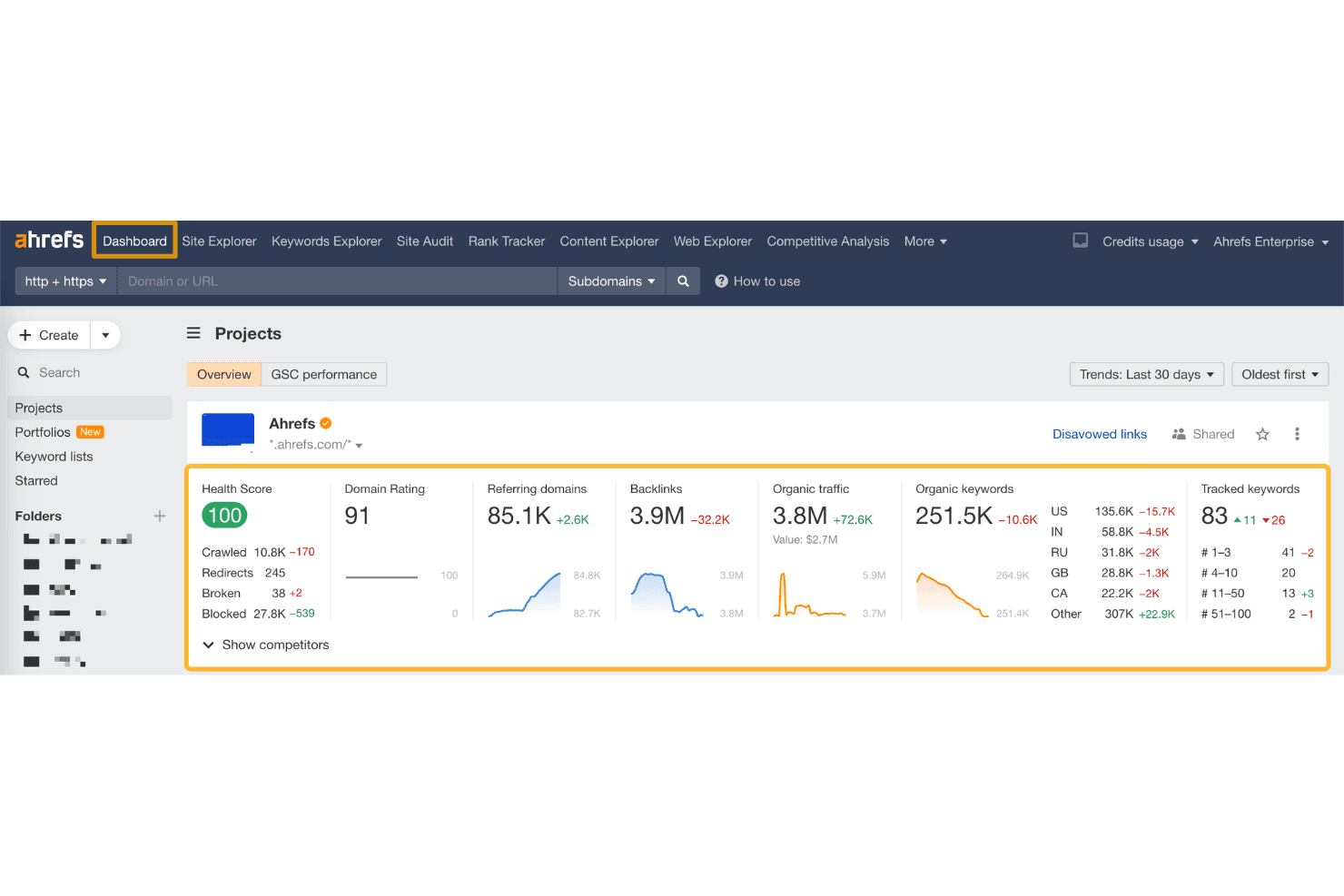Click the ahrefs logo
Screen dimensions: 1344x896
49,241
